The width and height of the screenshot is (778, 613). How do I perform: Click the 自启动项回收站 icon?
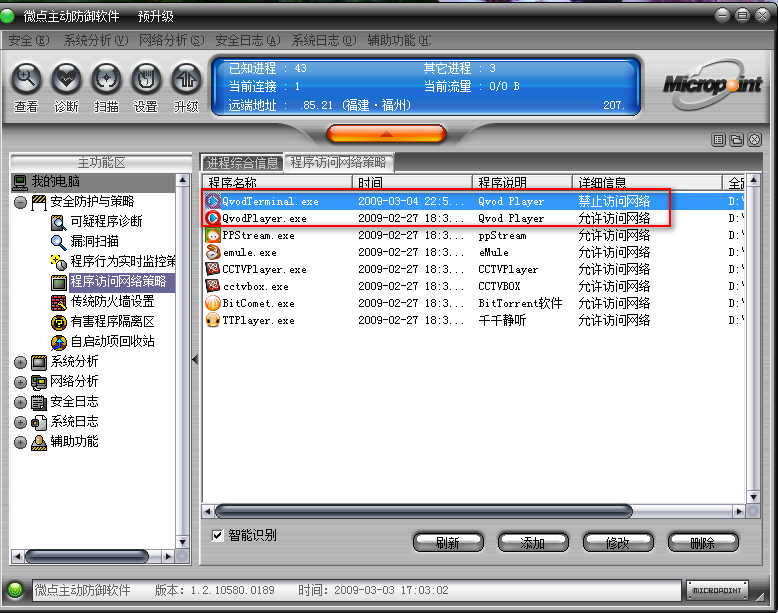[59, 342]
